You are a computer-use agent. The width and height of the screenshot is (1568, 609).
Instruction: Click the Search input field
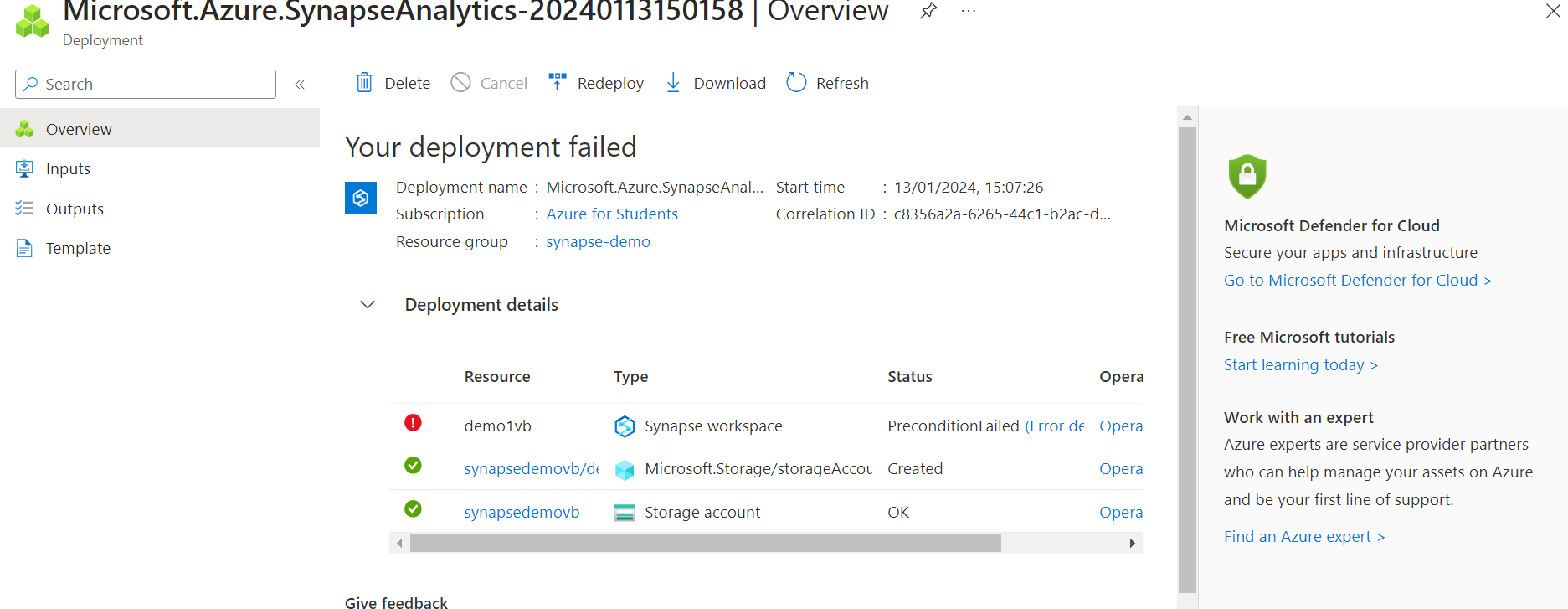click(x=146, y=84)
